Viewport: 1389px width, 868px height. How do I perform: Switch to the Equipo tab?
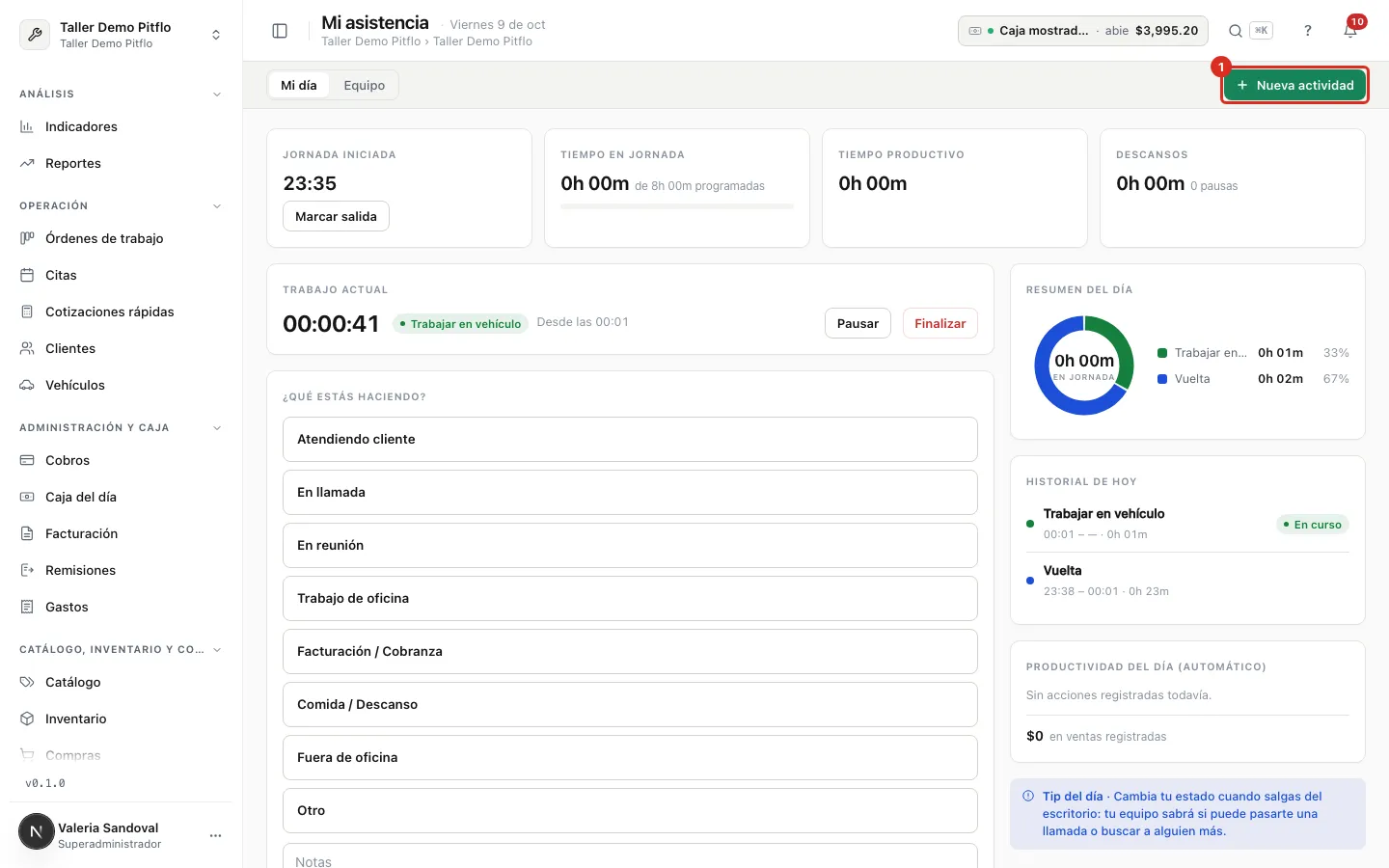[x=364, y=85]
